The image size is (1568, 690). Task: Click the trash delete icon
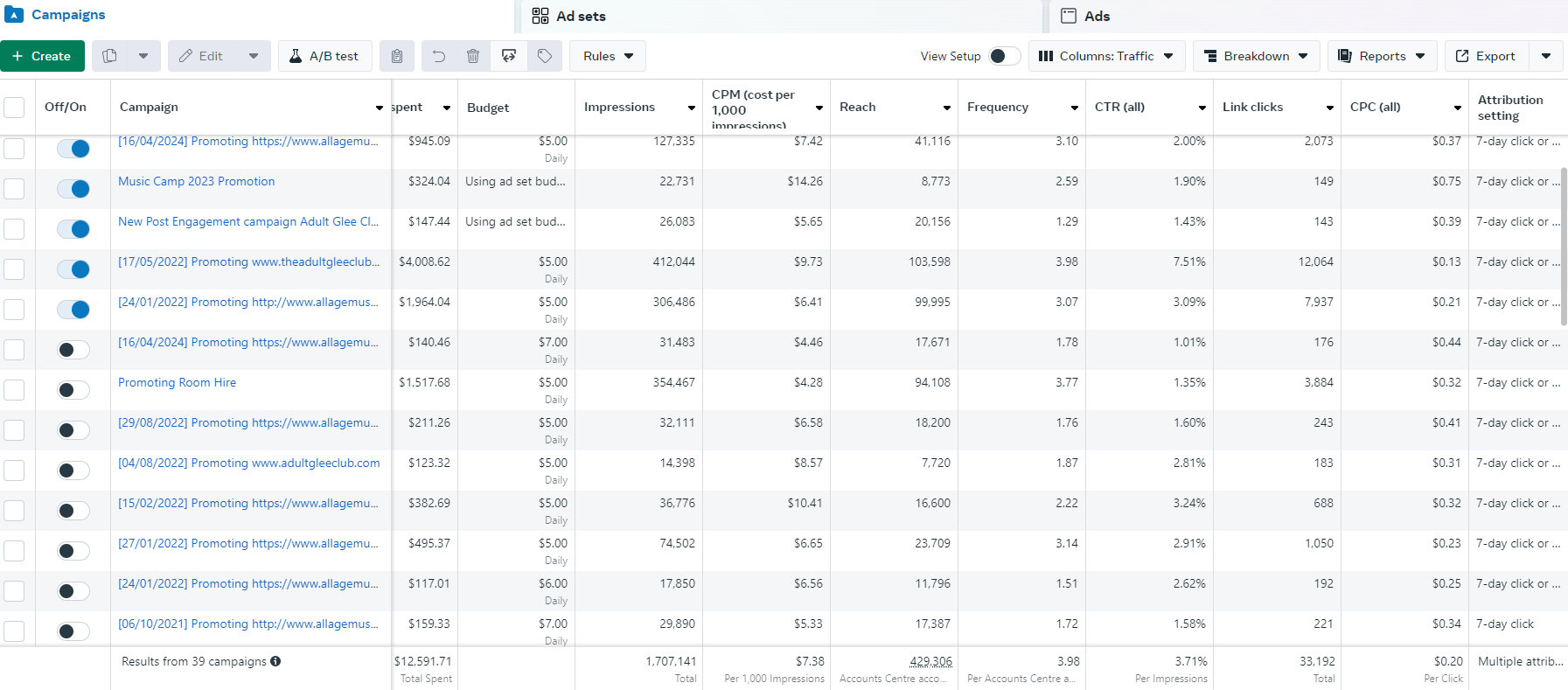coord(473,56)
